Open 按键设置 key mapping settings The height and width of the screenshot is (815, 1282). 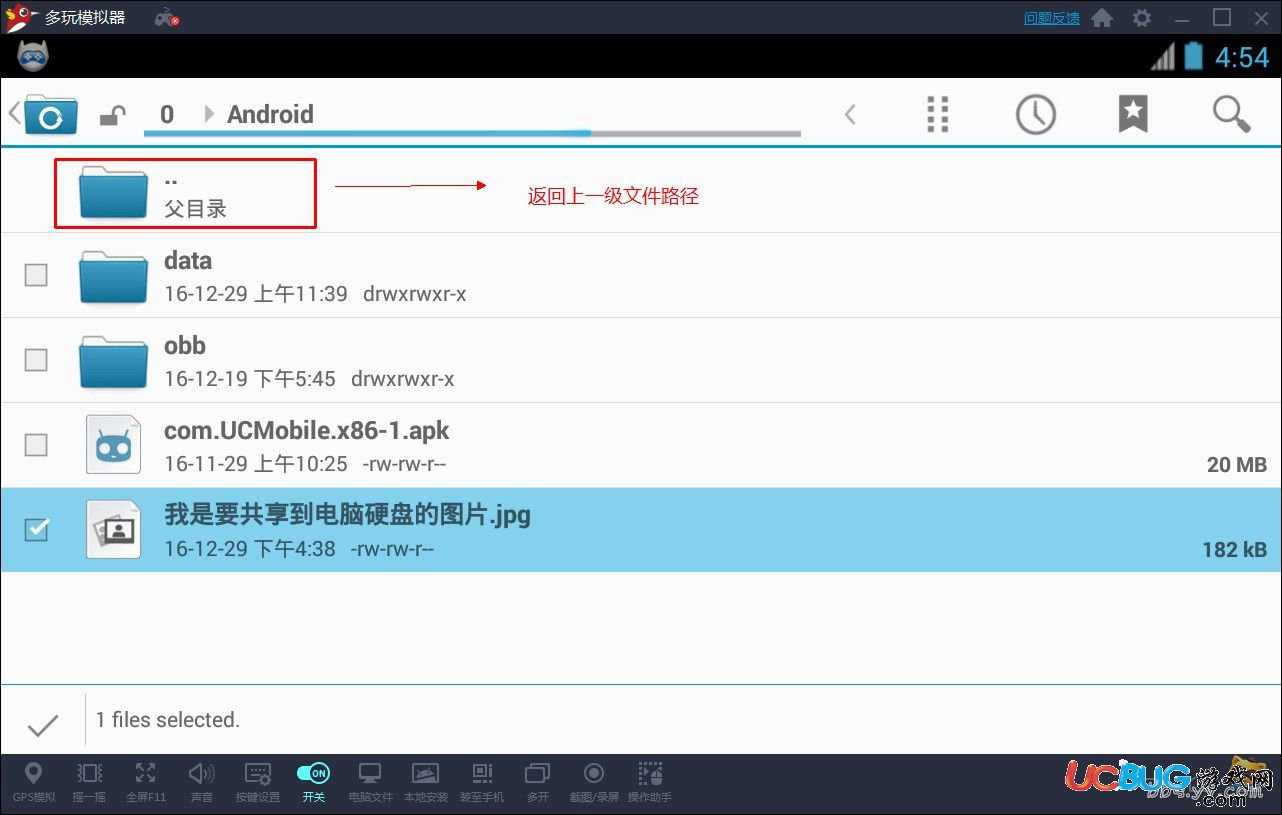[x=257, y=782]
